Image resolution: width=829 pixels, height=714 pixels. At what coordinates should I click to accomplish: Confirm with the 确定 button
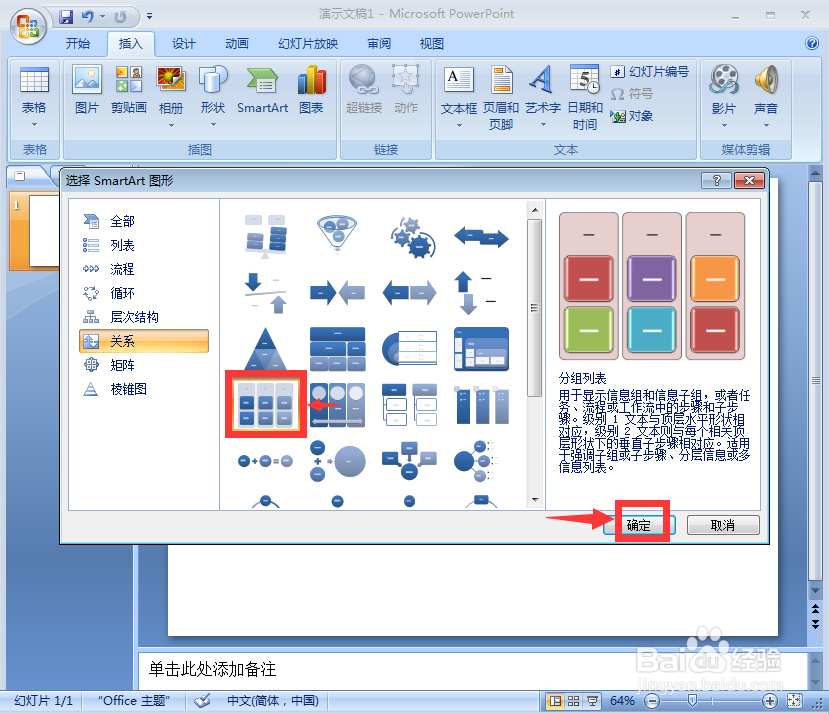(639, 525)
